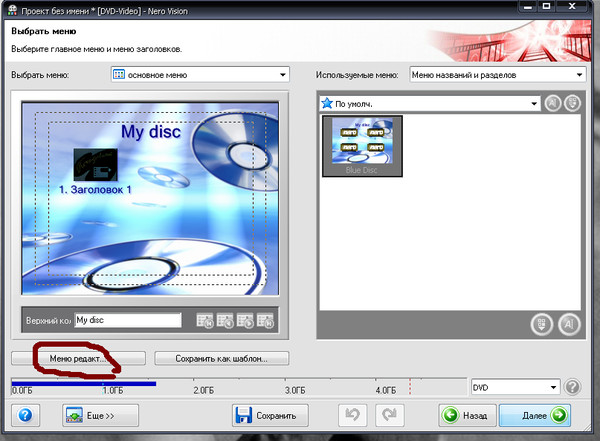The image size is (600, 441).
Task: Go back with the Назад button
Action: (467, 415)
